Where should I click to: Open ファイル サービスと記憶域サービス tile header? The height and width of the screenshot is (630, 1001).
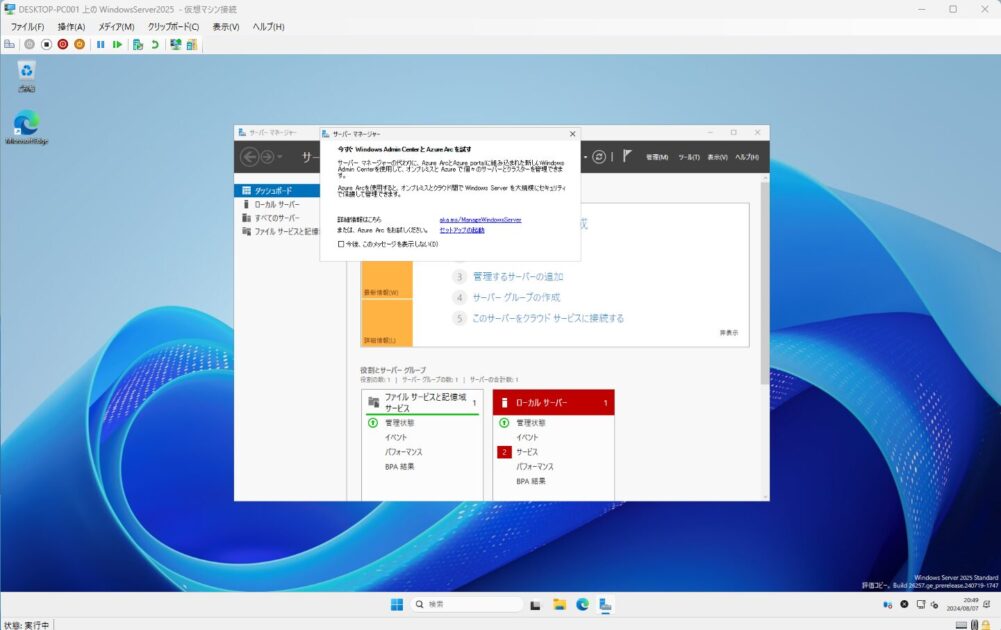[x=422, y=402]
